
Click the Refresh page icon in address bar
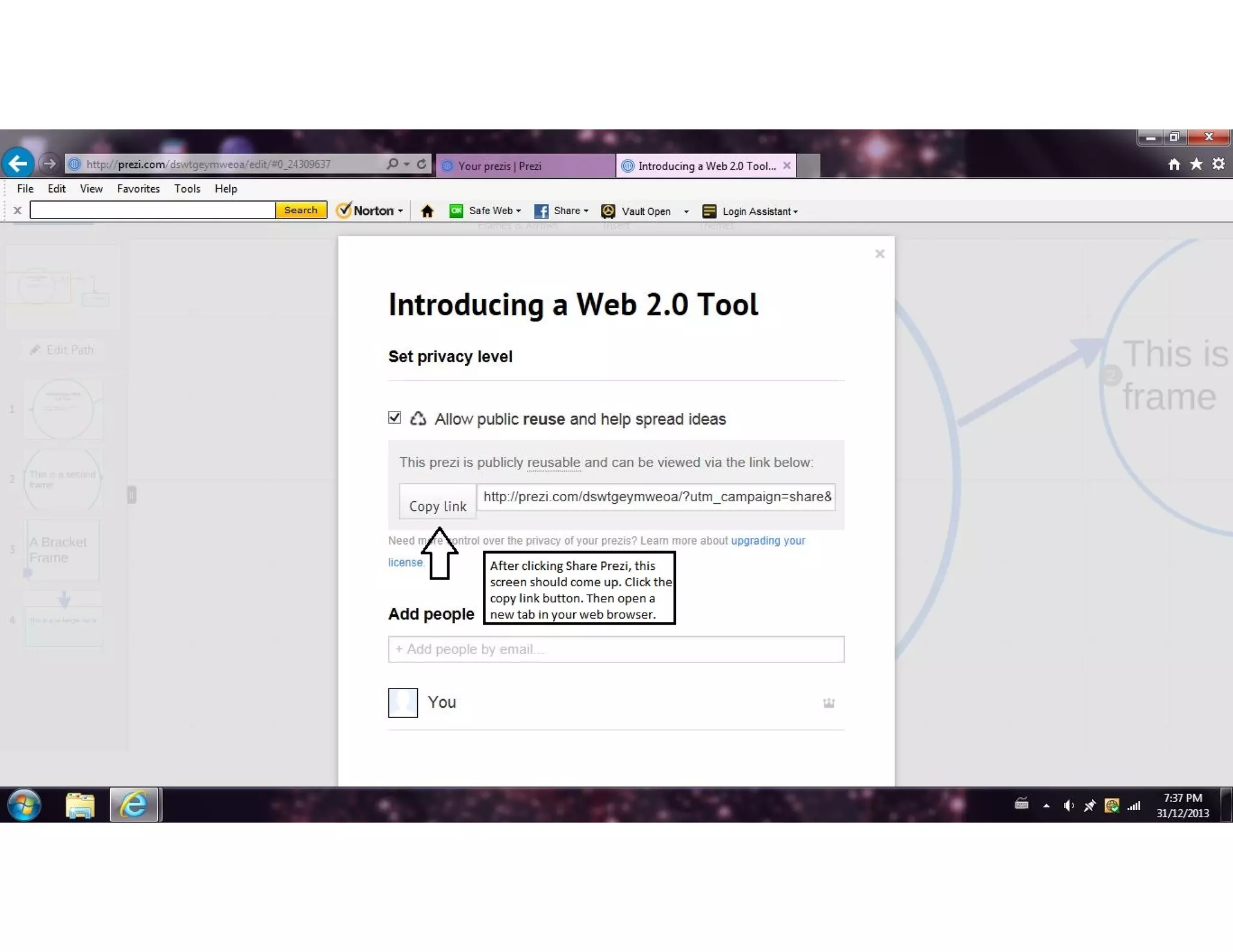421,164
